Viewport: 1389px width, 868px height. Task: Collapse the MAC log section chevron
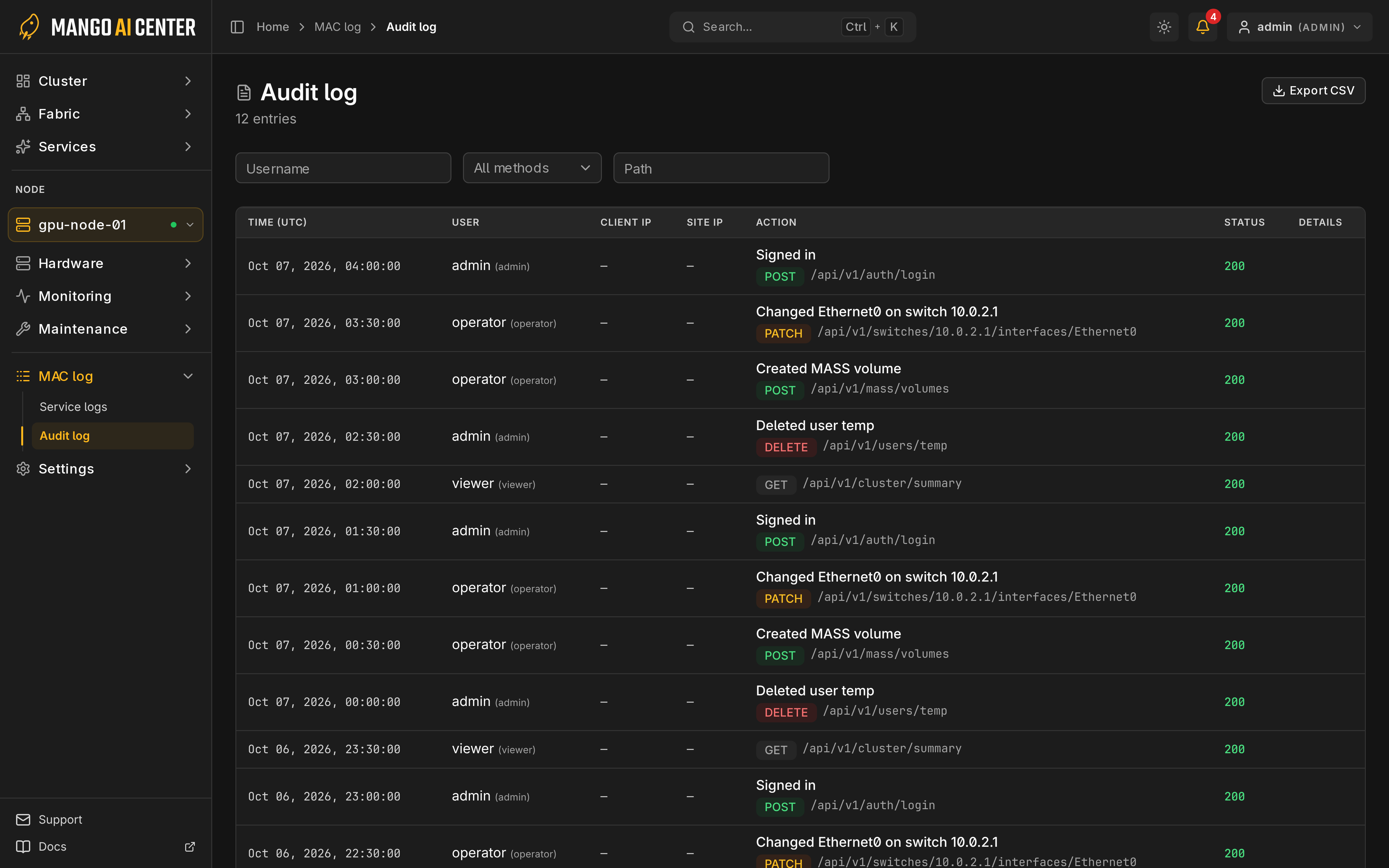pos(188,376)
